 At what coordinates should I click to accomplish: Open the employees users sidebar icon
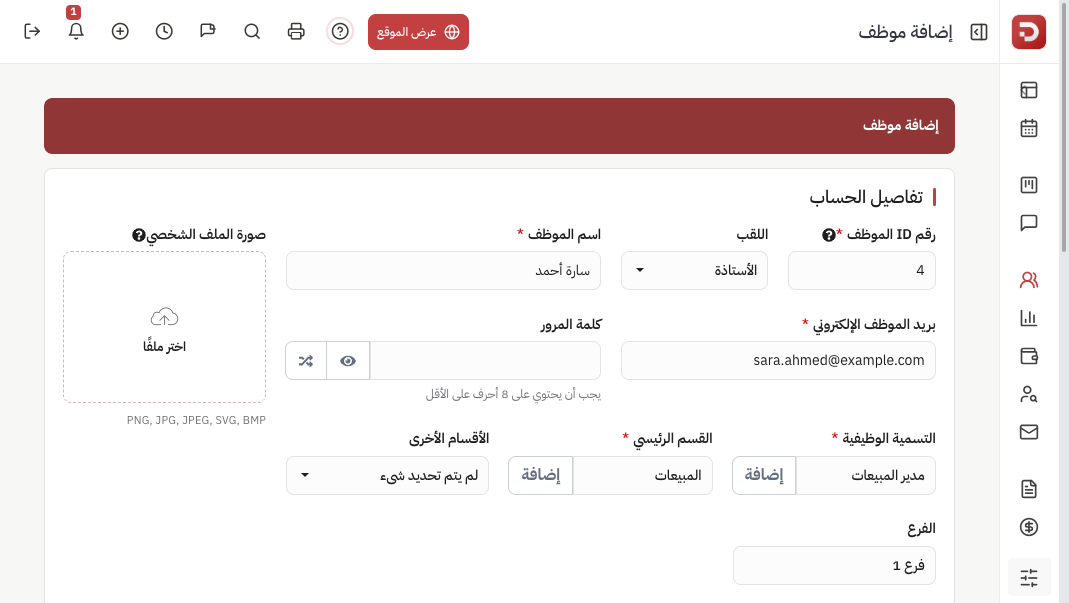point(1029,280)
